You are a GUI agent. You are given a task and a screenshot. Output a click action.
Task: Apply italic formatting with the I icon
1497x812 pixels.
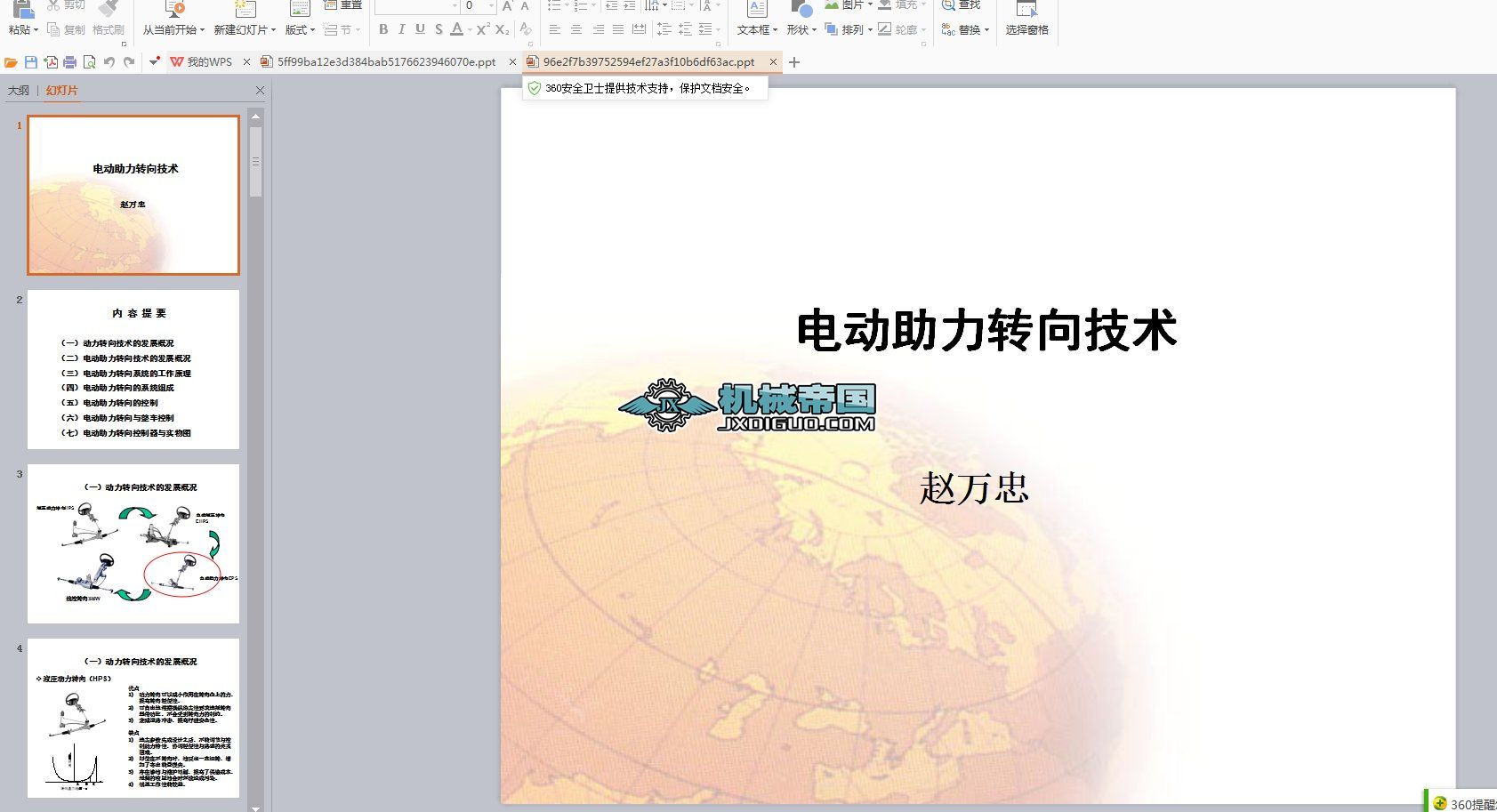point(402,29)
